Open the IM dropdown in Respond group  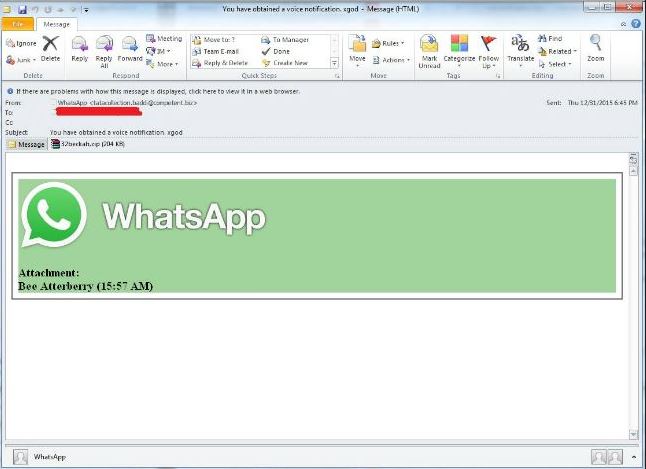[x=159, y=51]
